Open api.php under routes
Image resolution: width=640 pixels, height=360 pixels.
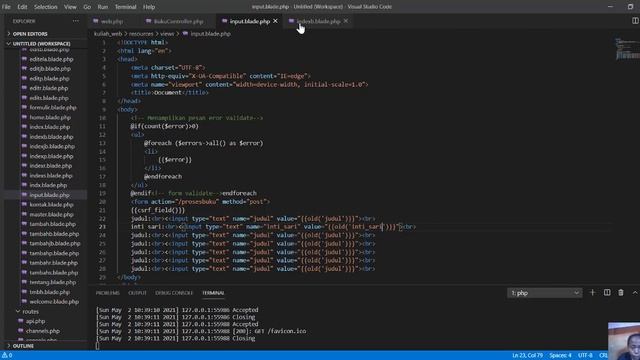35,321
